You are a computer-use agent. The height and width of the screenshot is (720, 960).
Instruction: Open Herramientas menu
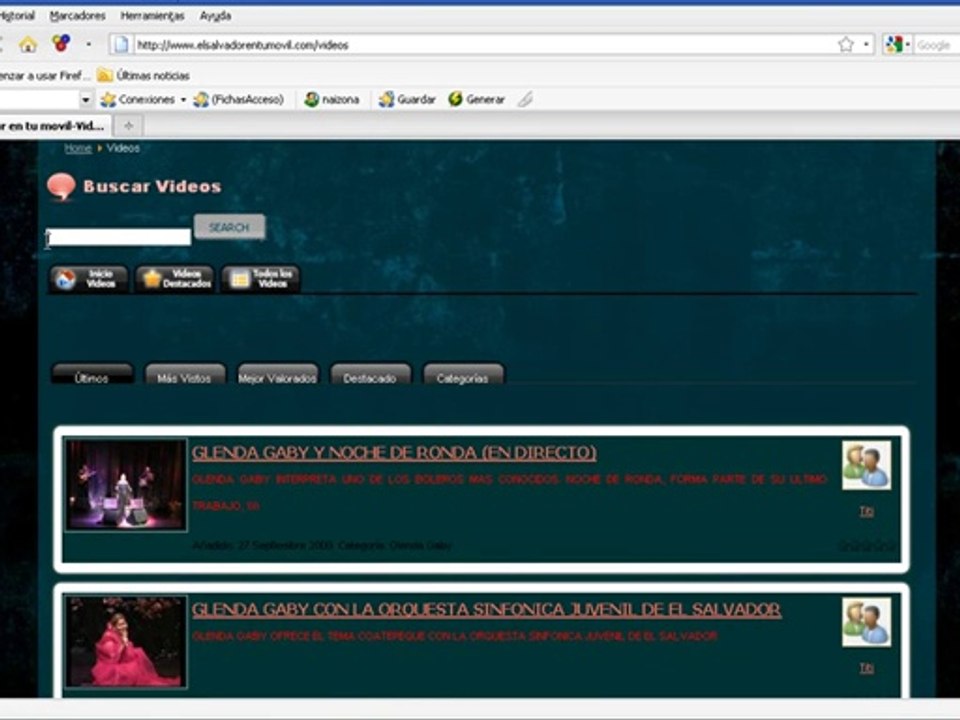tap(152, 16)
